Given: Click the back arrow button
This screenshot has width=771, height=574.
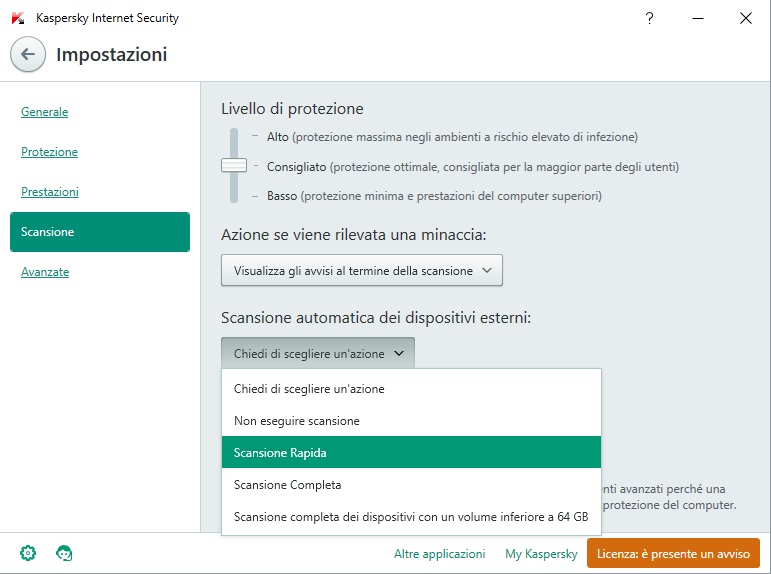Looking at the screenshot, I should [x=28, y=55].
